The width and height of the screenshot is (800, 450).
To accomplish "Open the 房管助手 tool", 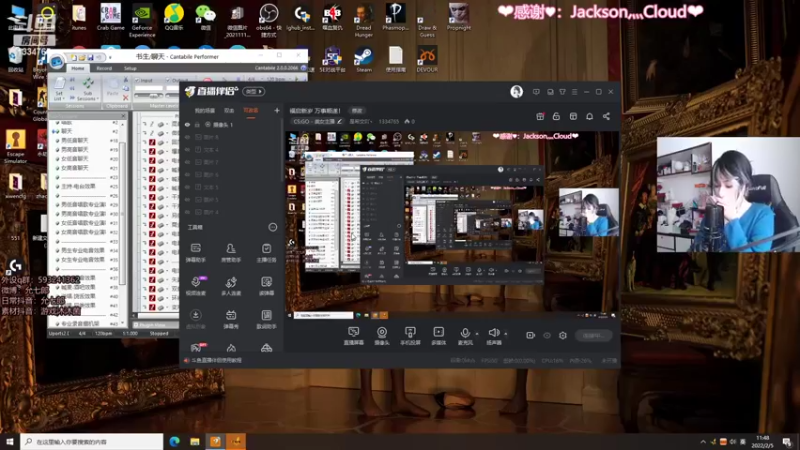I will coord(231,253).
